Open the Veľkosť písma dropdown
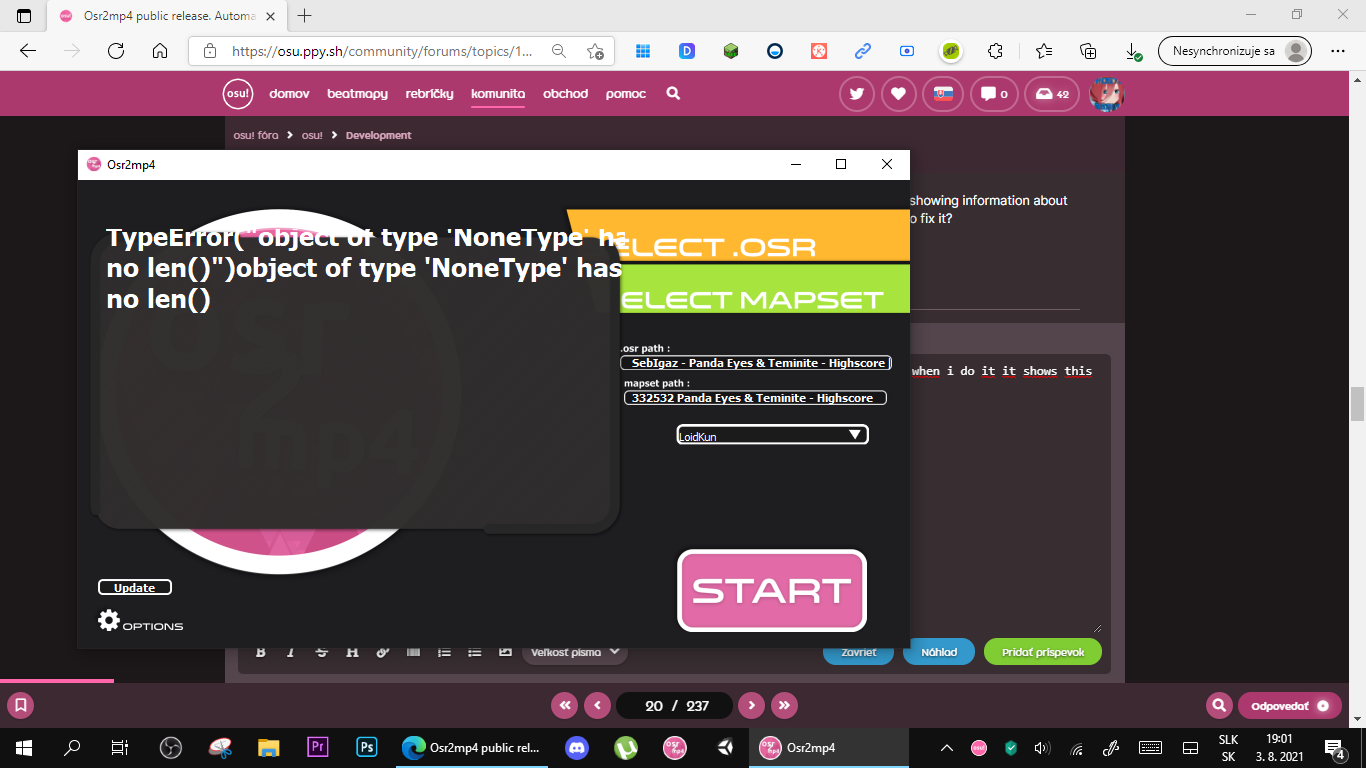 (x=575, y=652)
